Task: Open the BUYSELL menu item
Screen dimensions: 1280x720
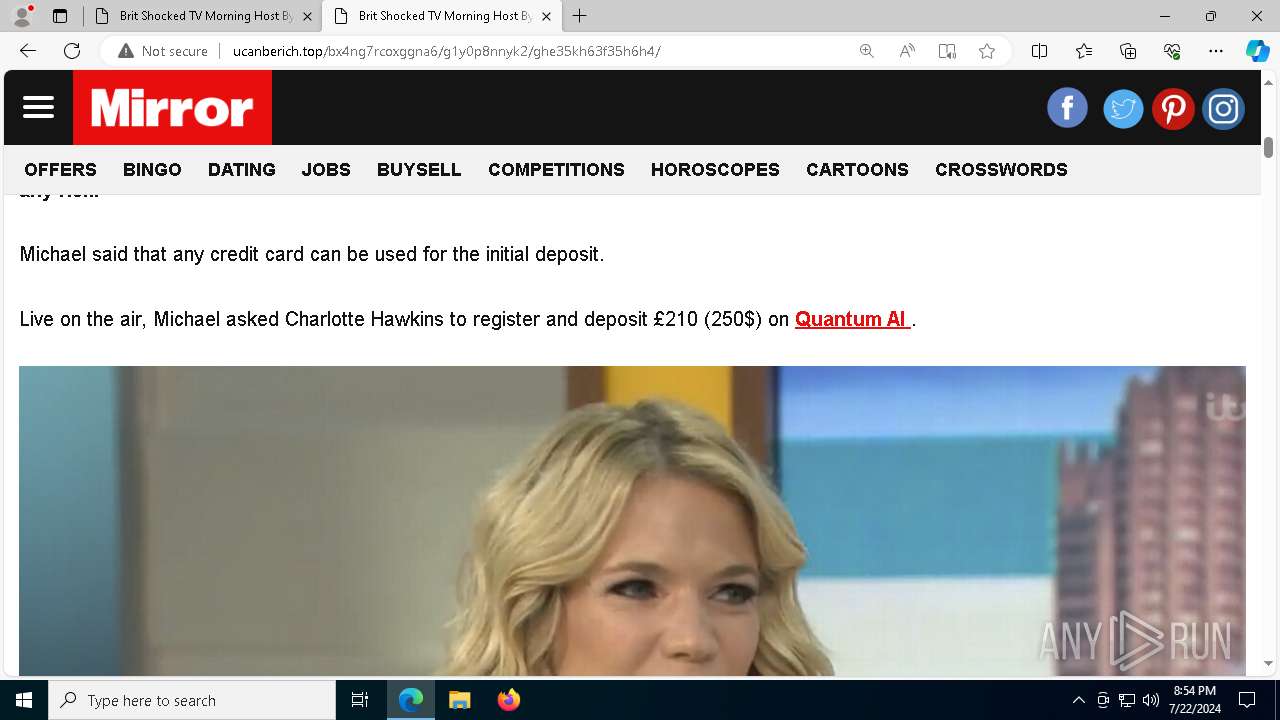Action: point(419,170)
